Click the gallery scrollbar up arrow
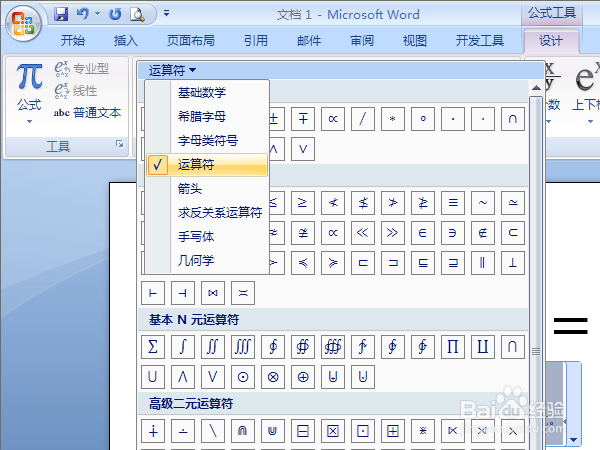This screenshot has height=450, width=600. [x=536, y=88]
